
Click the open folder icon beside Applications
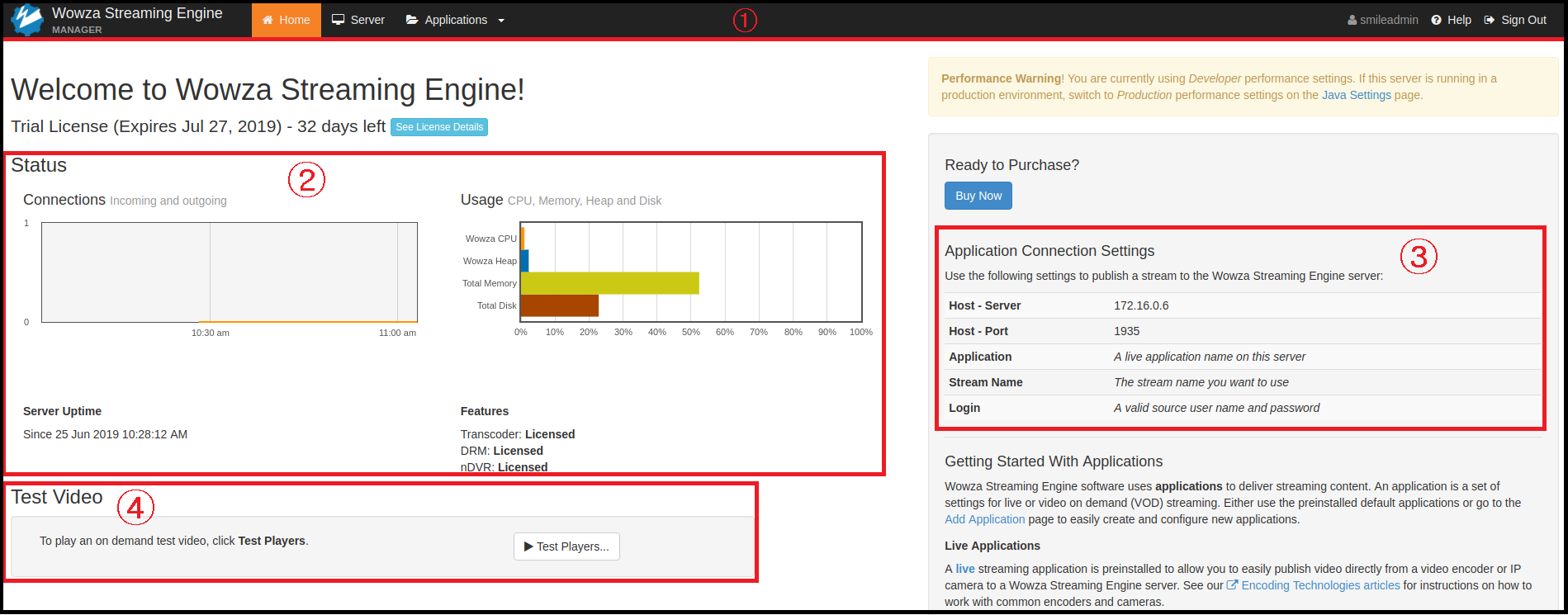coord(412,20)
